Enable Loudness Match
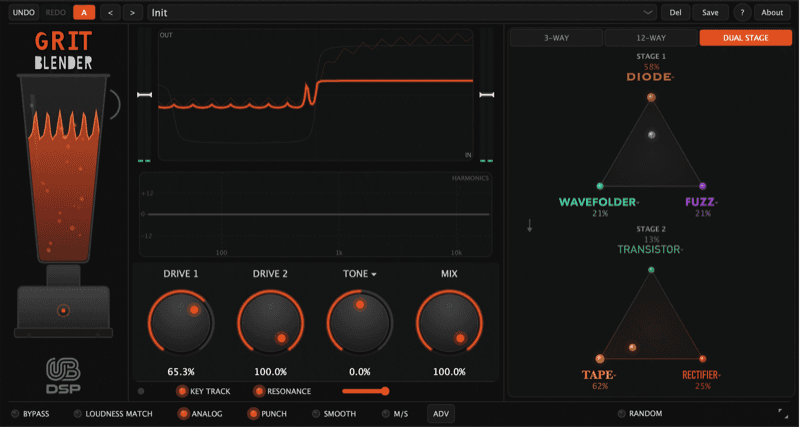800x427 pixels. coord(113,414)
